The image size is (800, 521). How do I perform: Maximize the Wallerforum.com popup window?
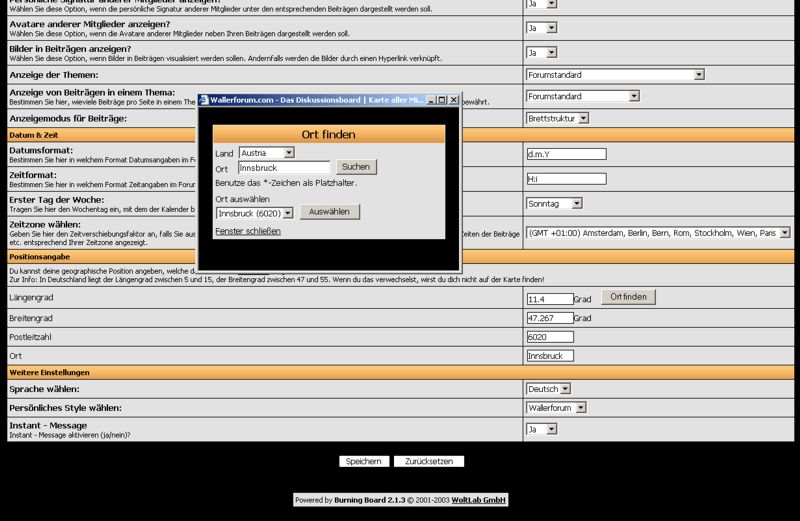point(442,100)
